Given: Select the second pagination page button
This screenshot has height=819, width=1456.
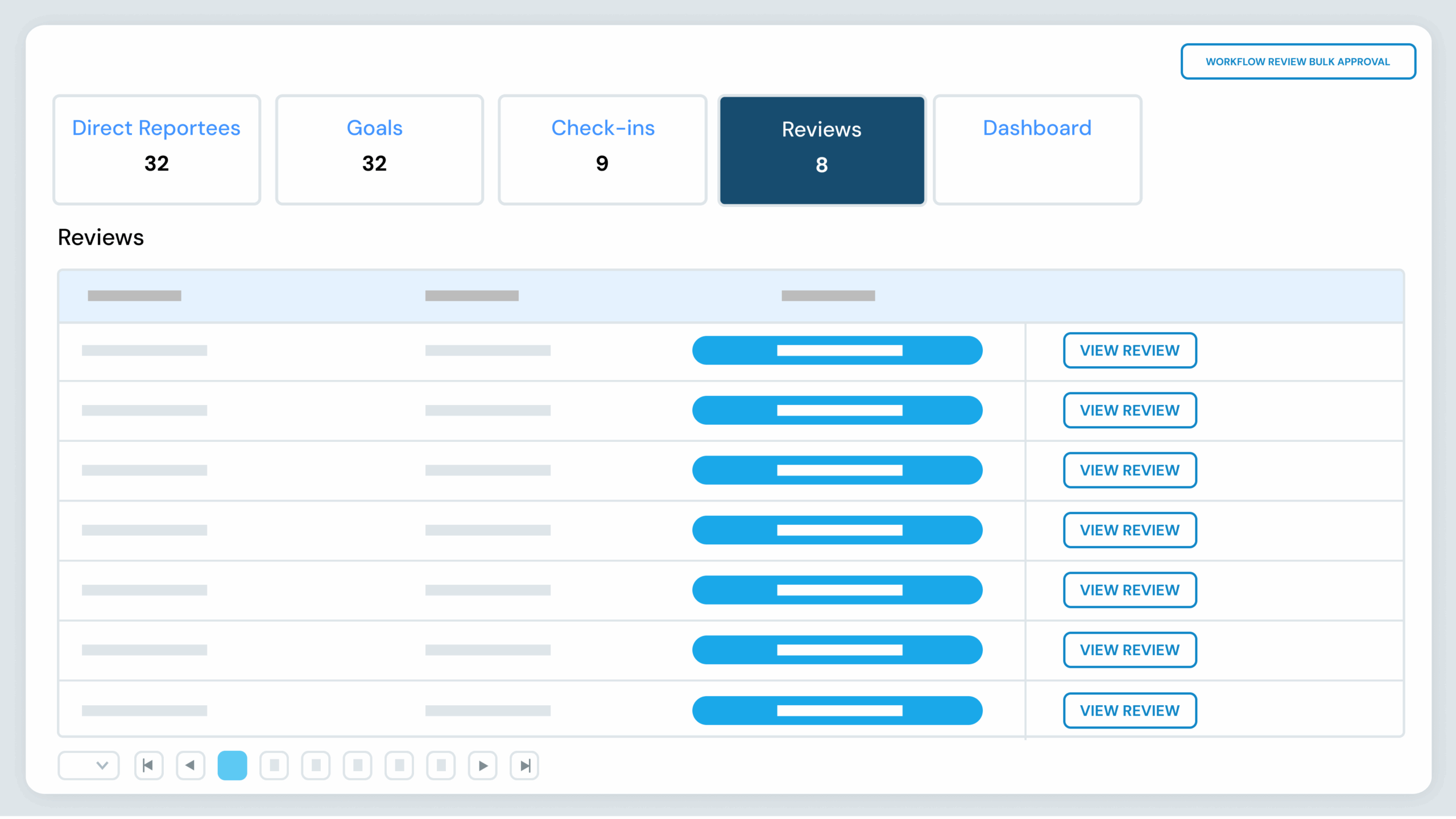Looking at the screenshot, I should [274, 766].
